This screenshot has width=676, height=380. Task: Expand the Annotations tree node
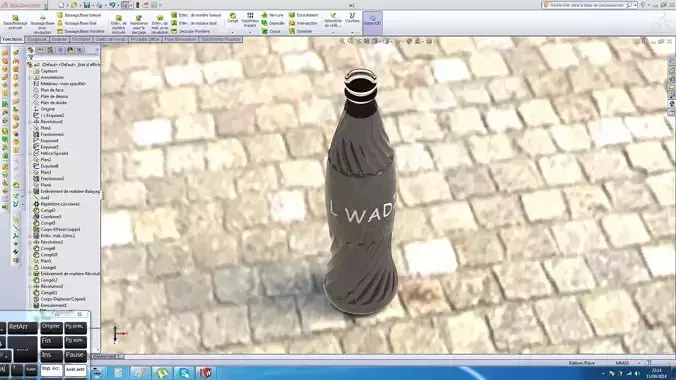[31, 77]
